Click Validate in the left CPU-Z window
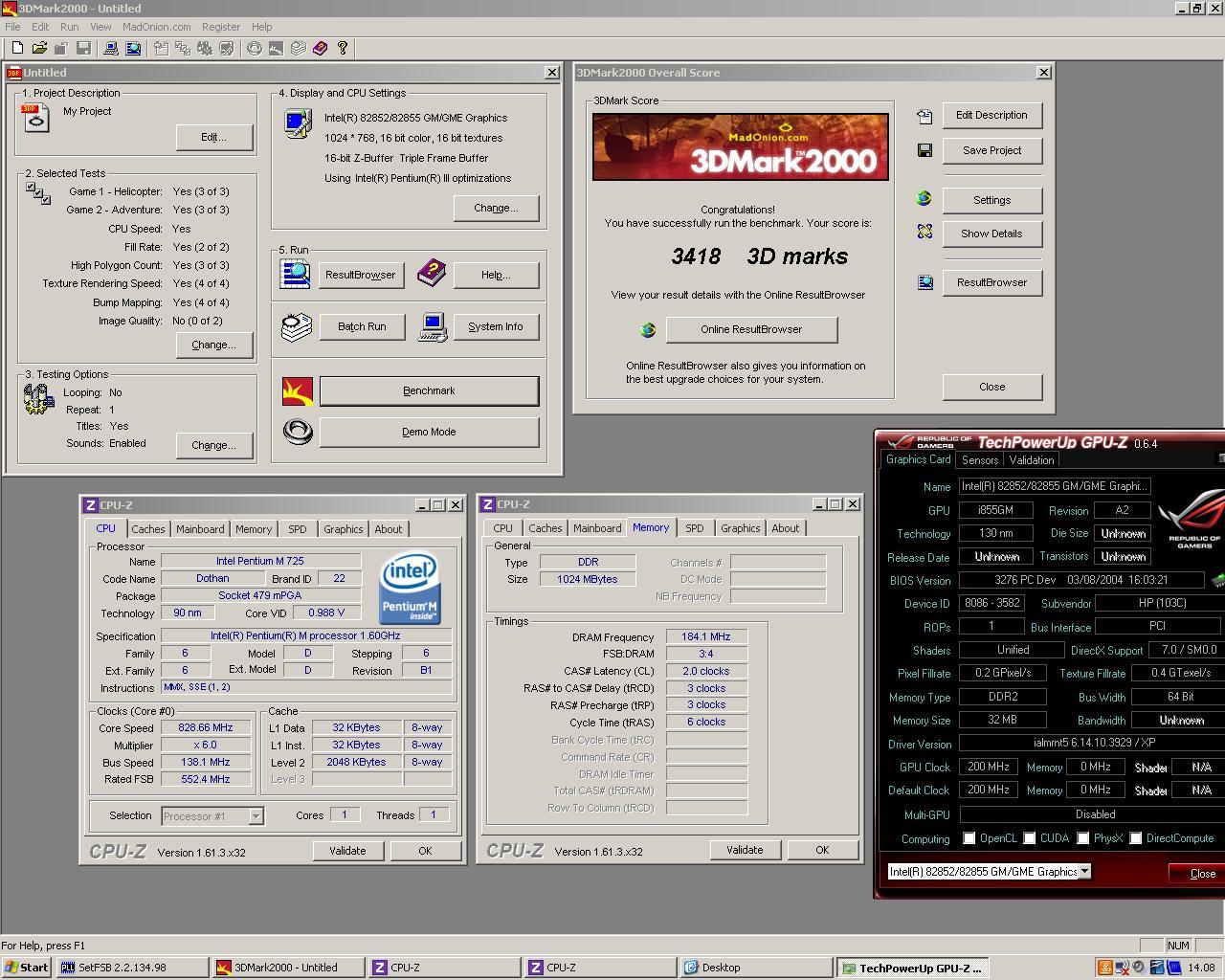Image resolution: width=1225 pixels, height=980 pixels. click(347, 851)
